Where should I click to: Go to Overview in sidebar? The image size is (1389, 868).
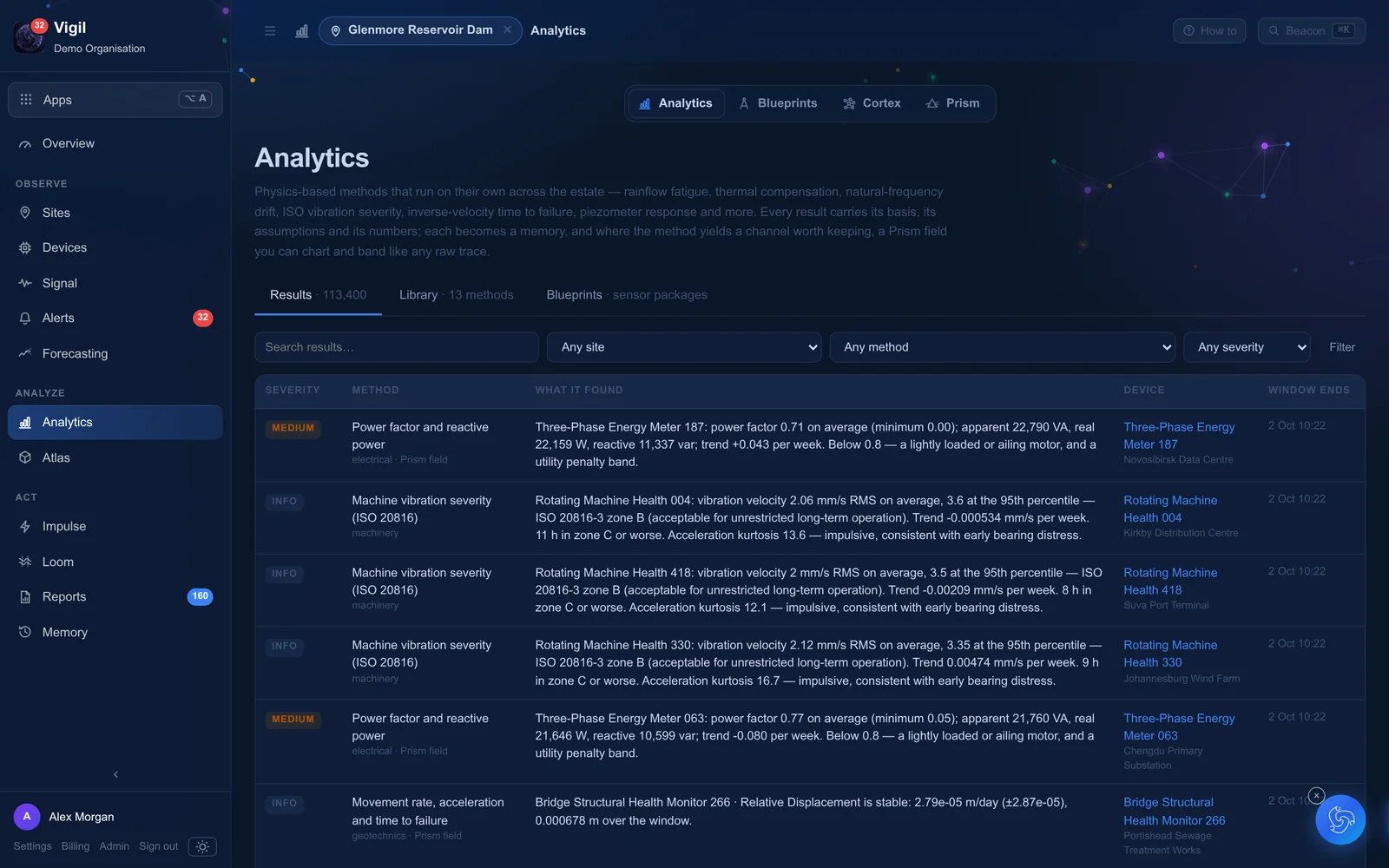(115, 143)
